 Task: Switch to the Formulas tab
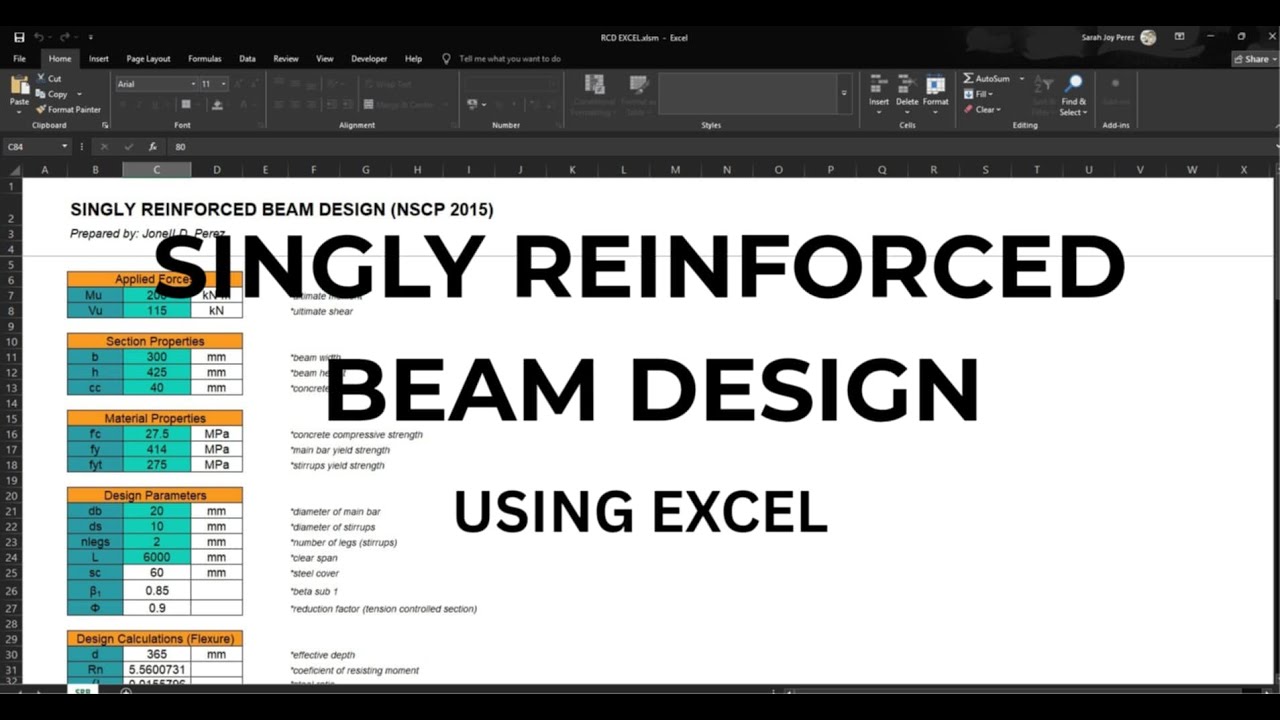pyautogui.click(x=205, y=59)
